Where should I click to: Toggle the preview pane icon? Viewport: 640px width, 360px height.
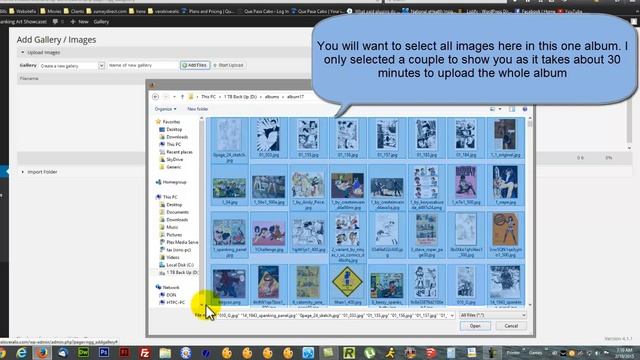(x=512, y=109)
